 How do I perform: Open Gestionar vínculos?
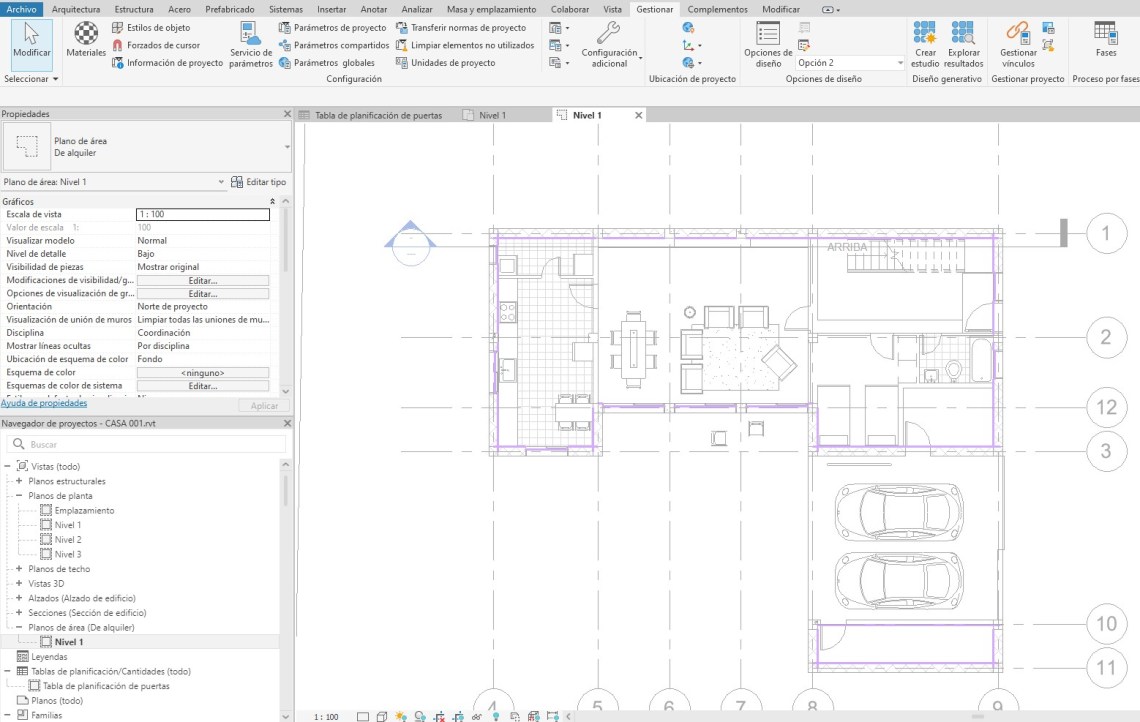coord(1017,35)
